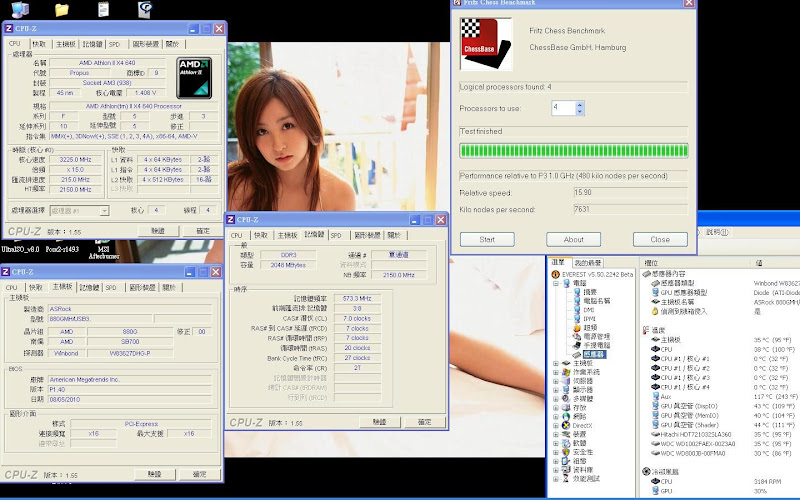
Task: Select the DMI item in the EVEREST tree
Action: [x=589, y=310]
